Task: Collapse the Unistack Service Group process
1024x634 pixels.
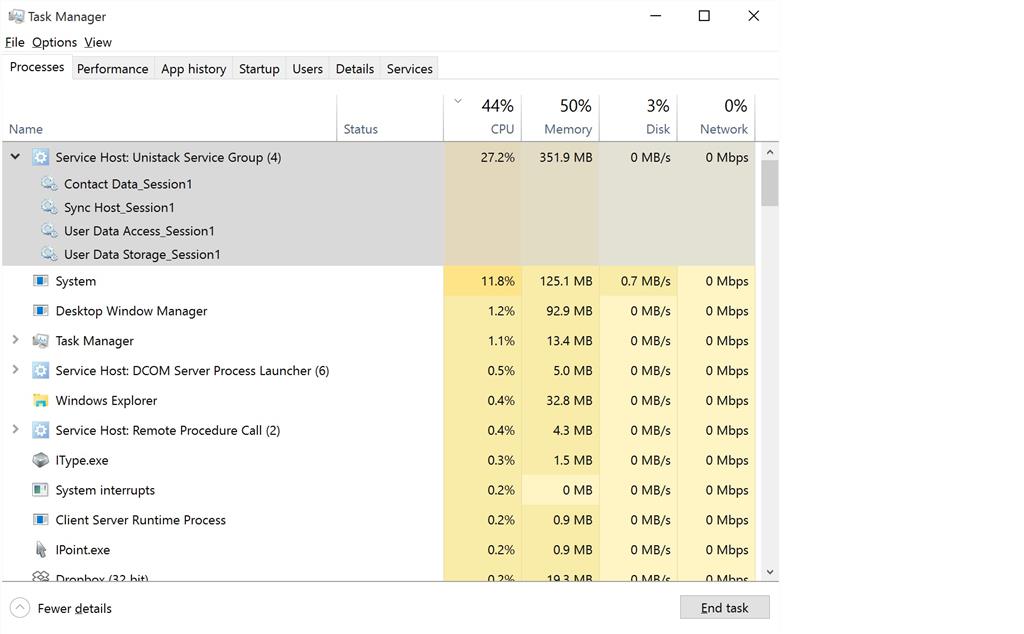Action: [x=16, y=157]
